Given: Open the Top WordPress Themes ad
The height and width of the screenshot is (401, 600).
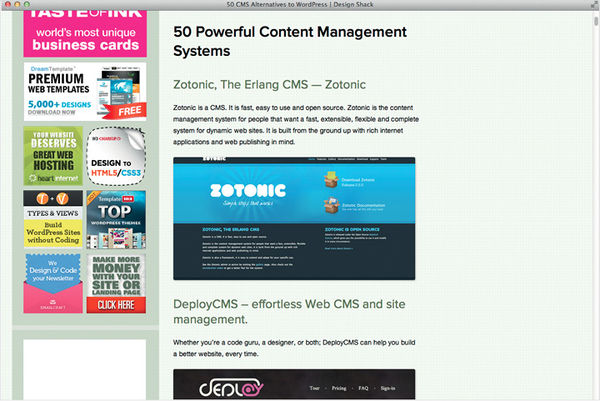Looking at the screenshot, I should 116,220.
